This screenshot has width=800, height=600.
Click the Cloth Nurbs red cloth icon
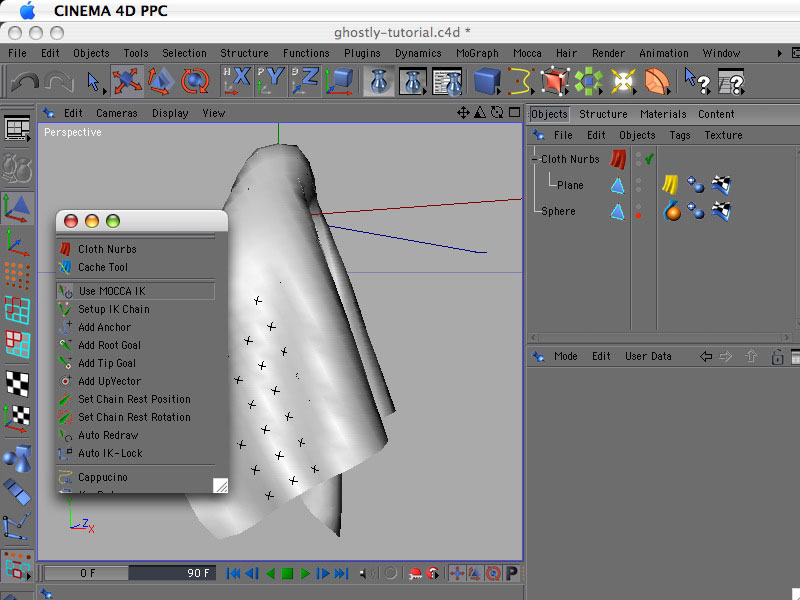coord(619,159)
